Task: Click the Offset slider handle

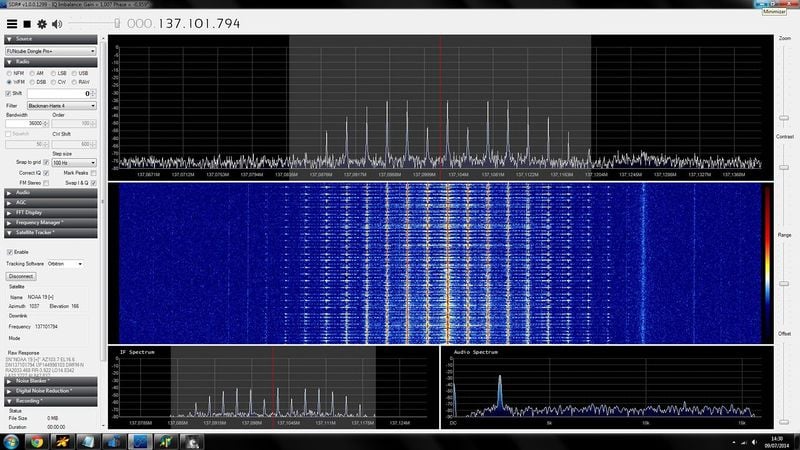Action: pos(784,422)
